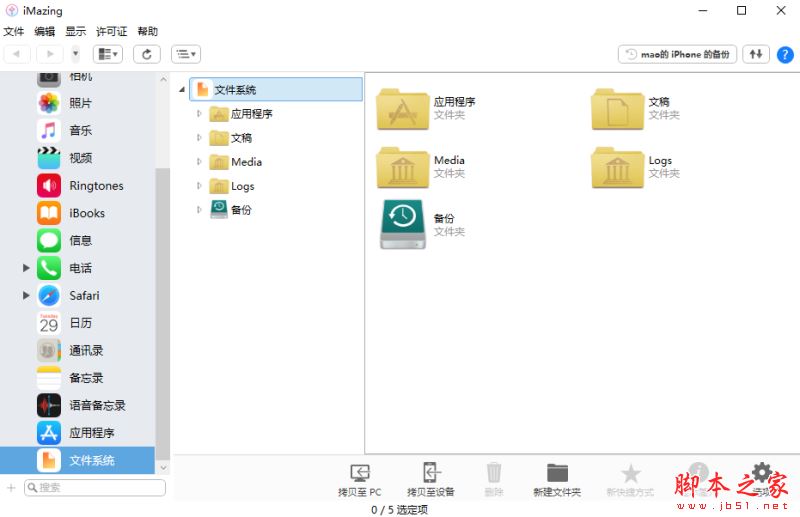This screenshot has height=517, width=800.
Task: Click the blue help question mark icon
Action: coord(785,55)
